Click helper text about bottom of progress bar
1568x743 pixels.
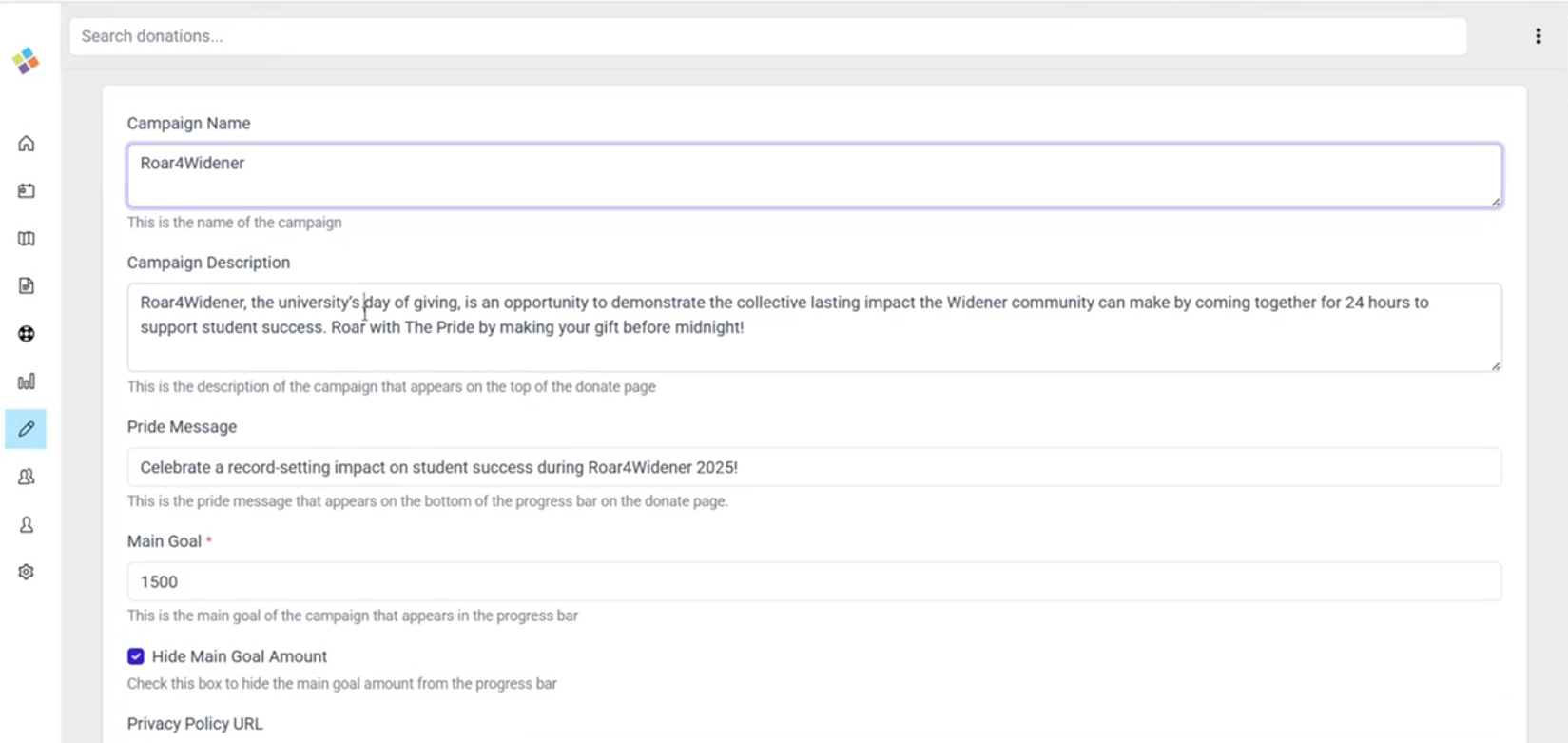pos(428,501)
